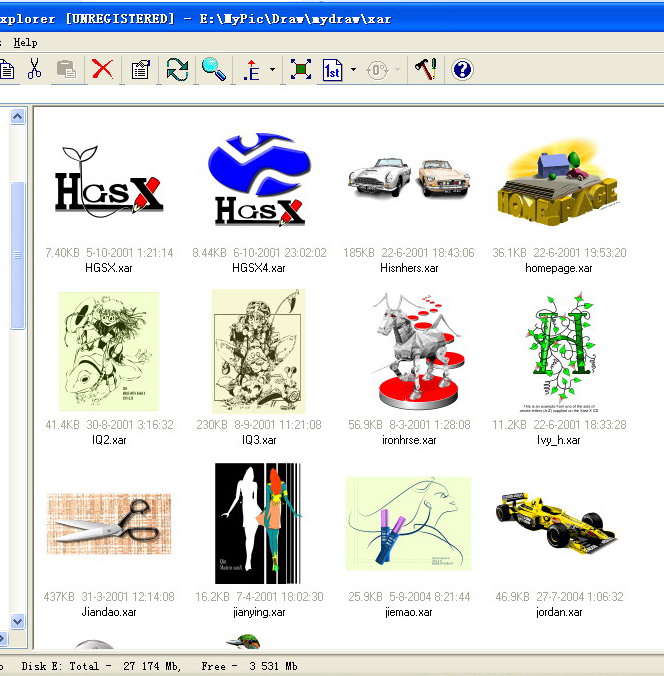Open options via hammer tools icon
The image size is (664, 676).
pos(426,69)
